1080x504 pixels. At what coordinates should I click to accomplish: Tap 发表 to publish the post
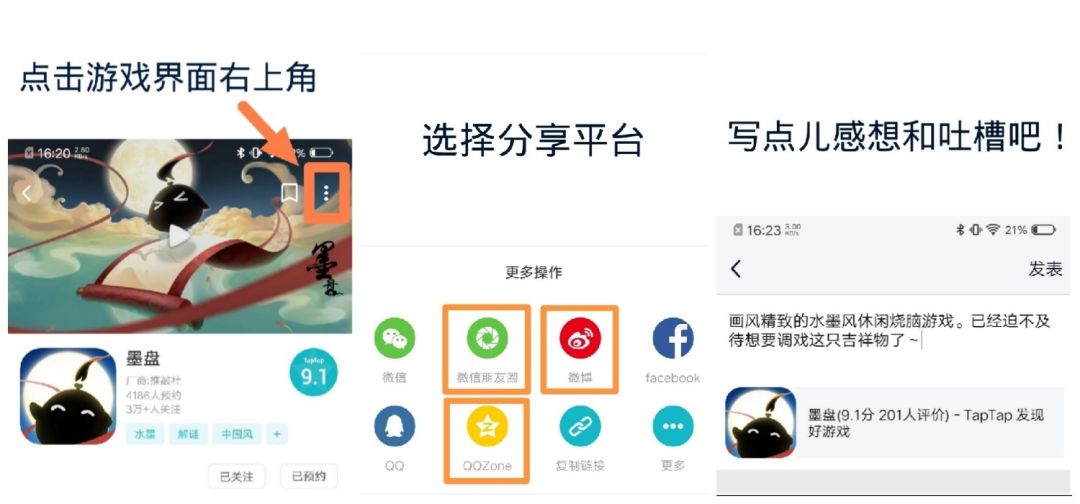[1045, 269]
